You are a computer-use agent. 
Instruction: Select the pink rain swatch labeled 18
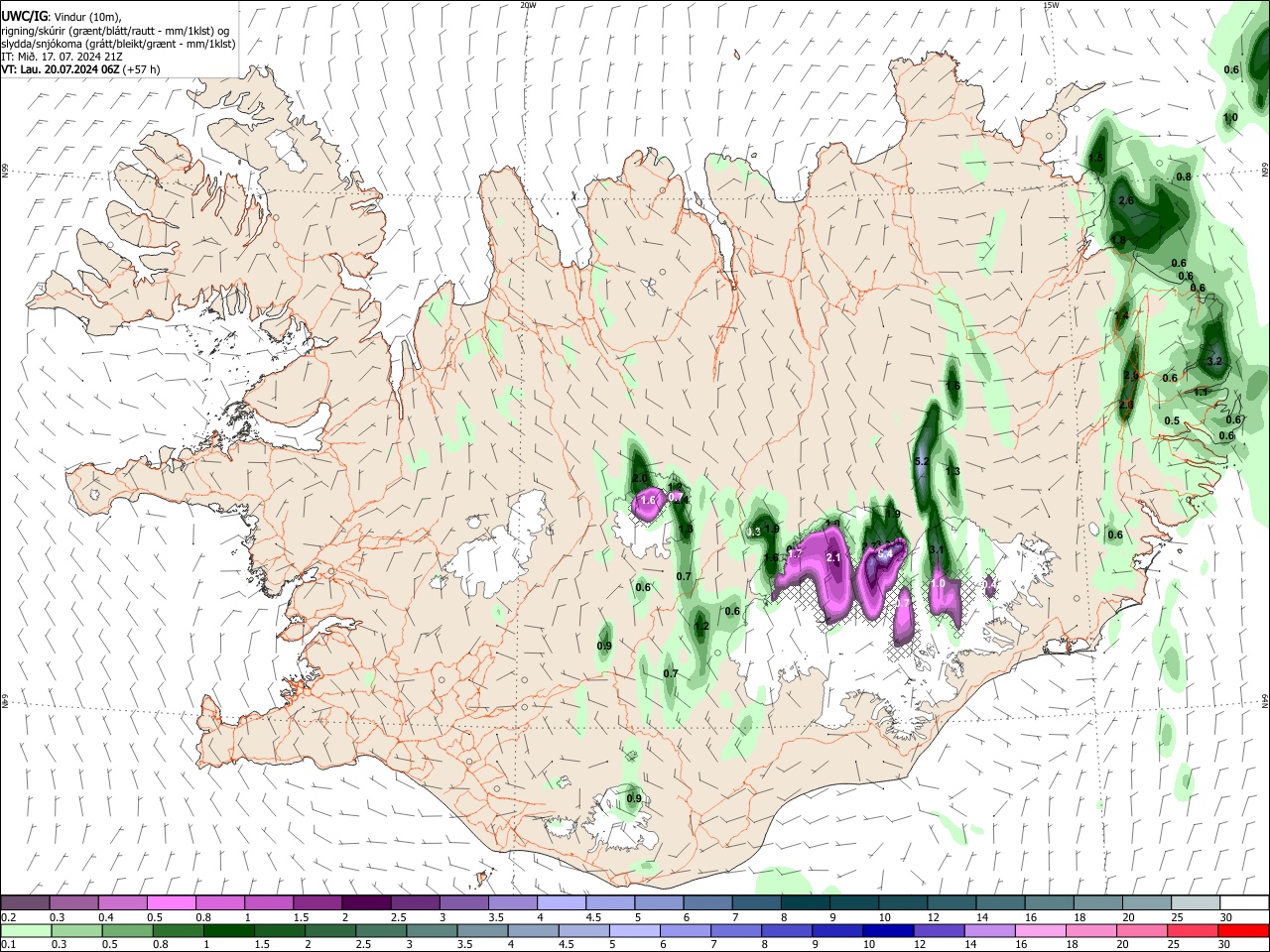click(x=1091, y=930)
